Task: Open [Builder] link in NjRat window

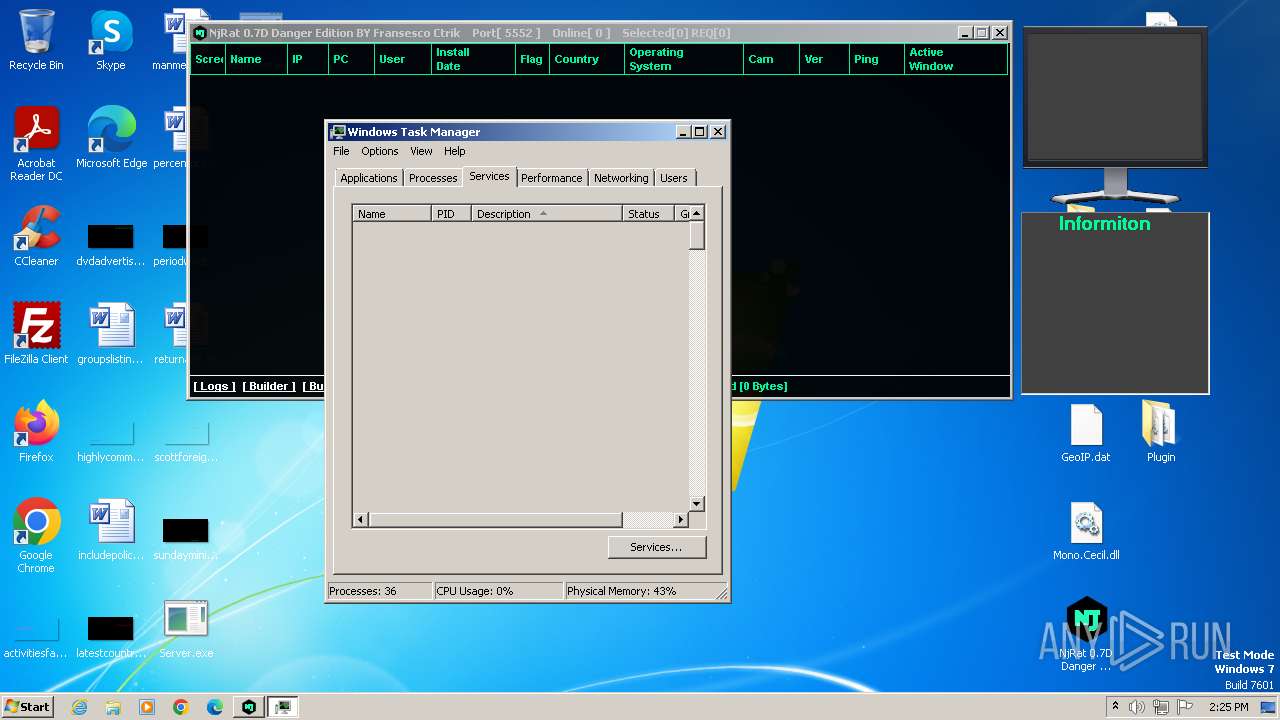Action: click(269, 386)
